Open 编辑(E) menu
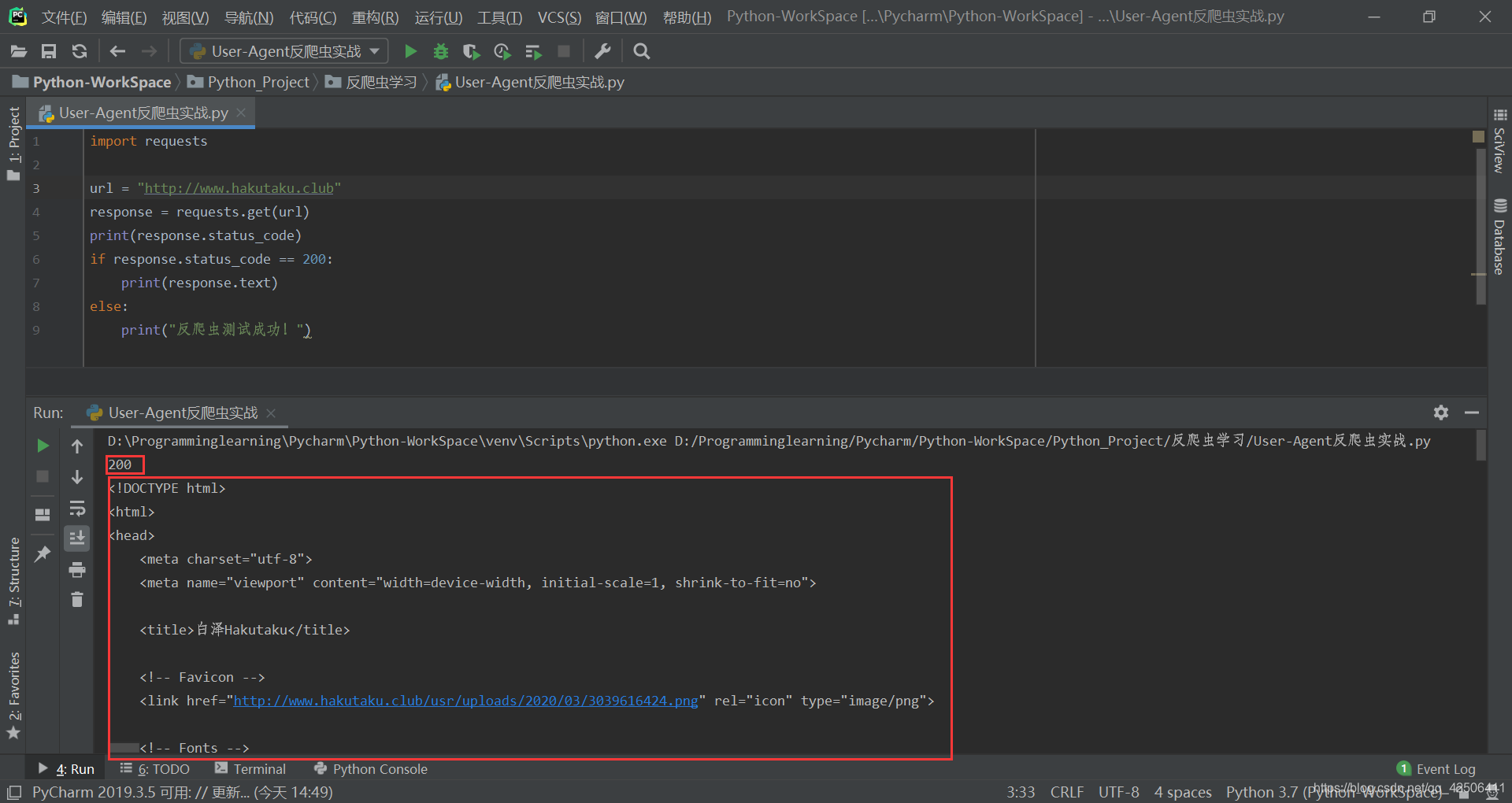 [x=124, y=17]
